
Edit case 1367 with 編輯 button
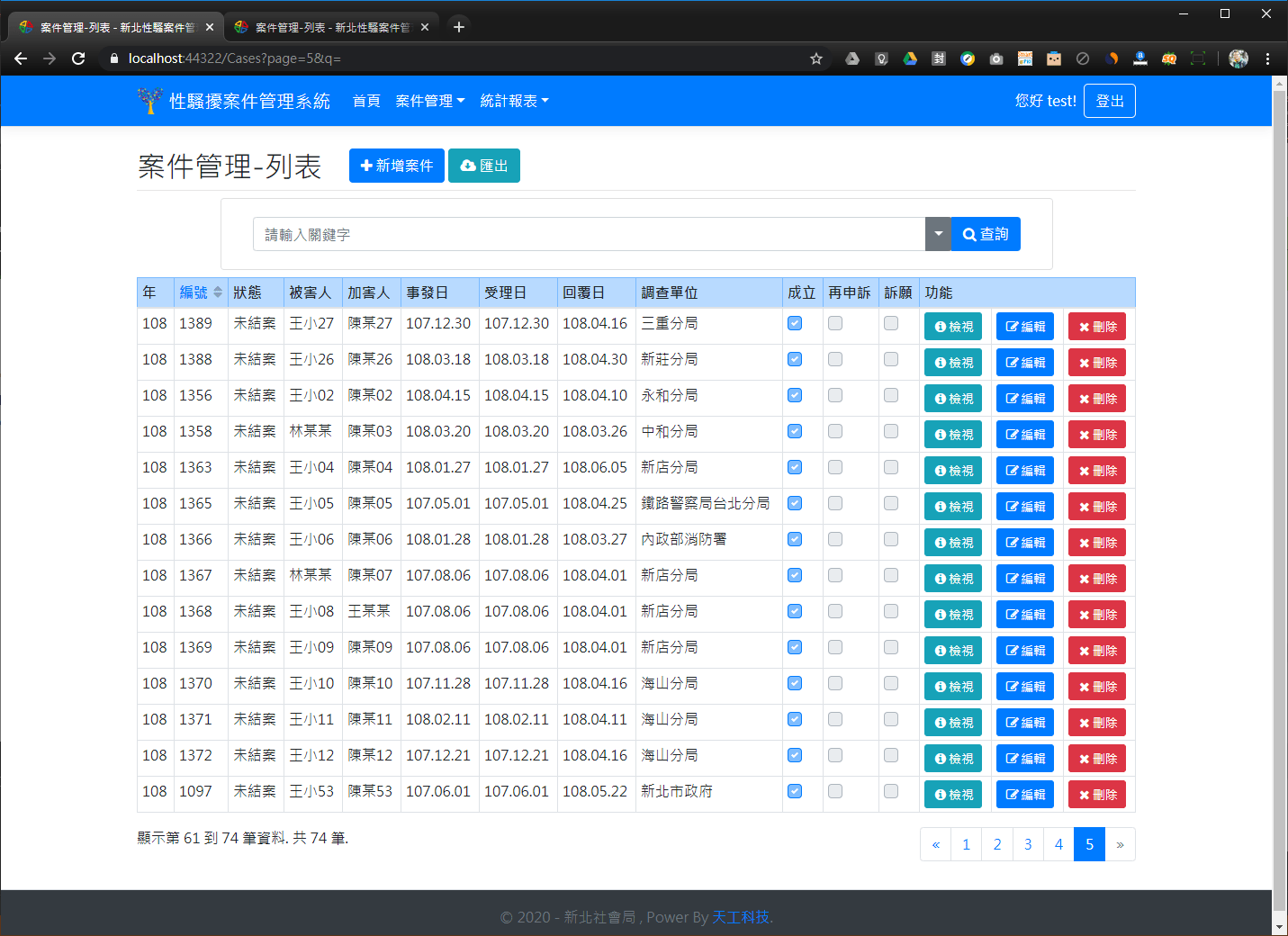click(x=1025, y=579)
